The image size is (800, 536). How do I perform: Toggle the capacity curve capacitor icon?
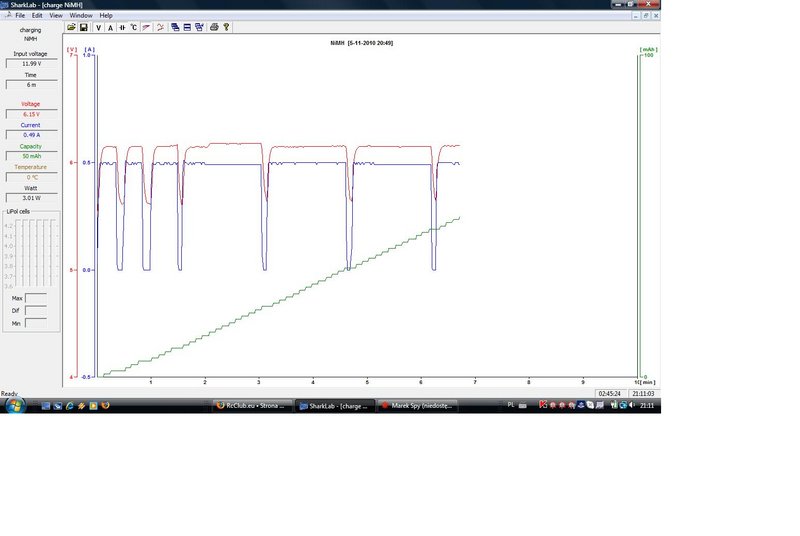(122, 28)
